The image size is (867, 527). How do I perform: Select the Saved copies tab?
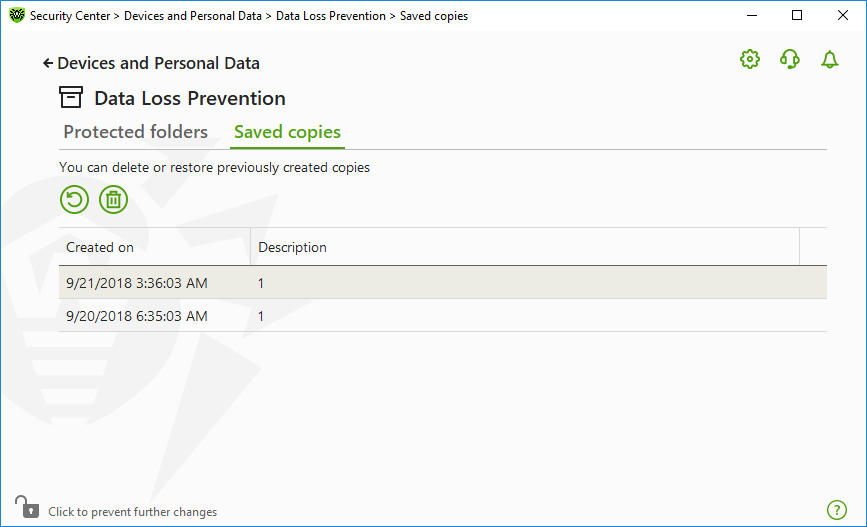tap(287, 132)
